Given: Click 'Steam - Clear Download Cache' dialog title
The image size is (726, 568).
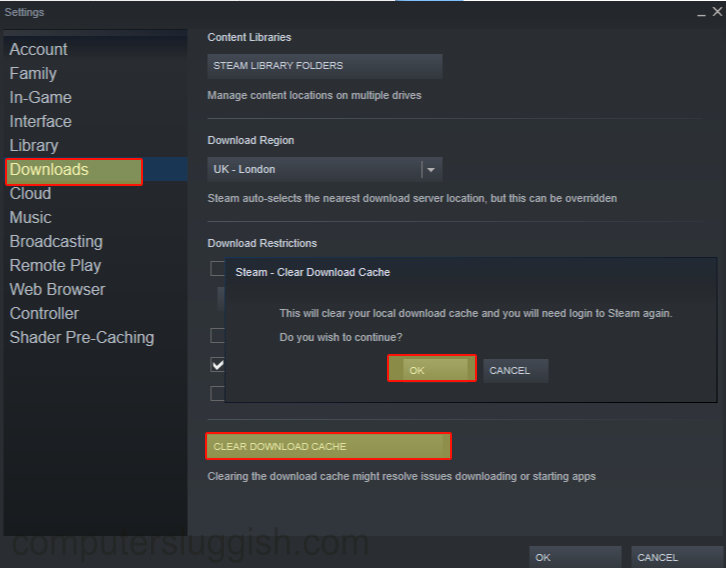Looking at the screenshot, I should point(313,272).
